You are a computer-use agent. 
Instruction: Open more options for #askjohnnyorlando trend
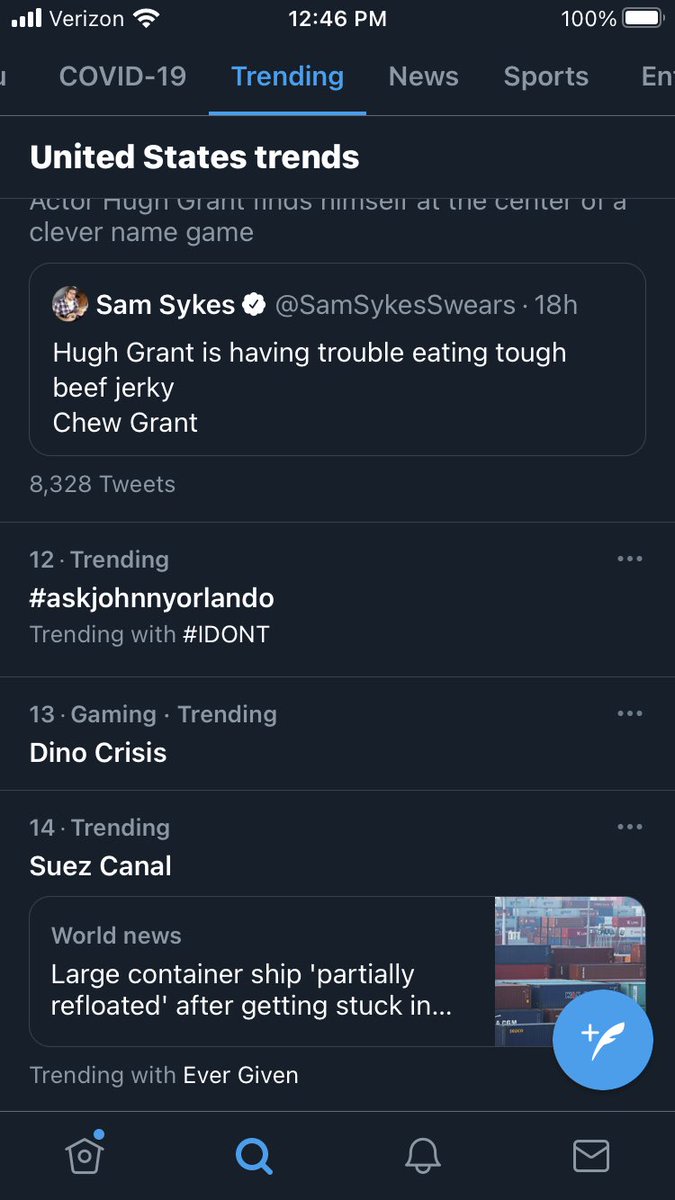point(630,558)
